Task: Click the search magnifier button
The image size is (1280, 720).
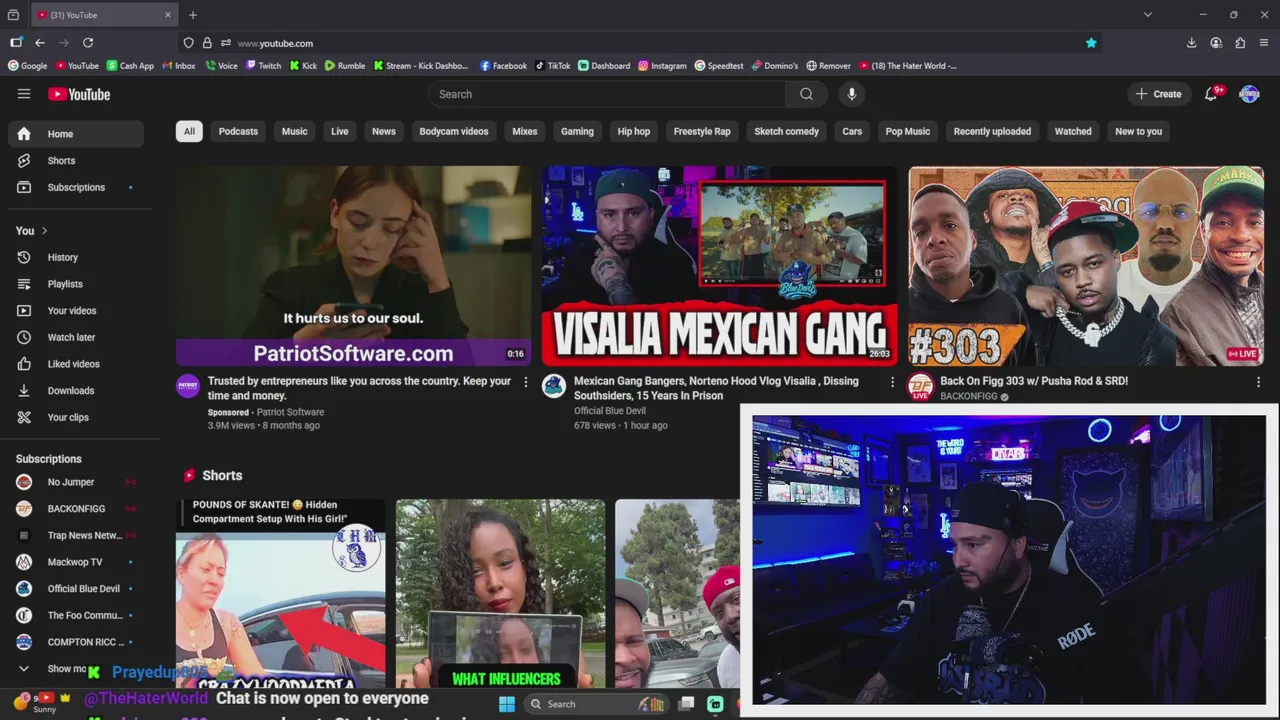Action: 806,94
